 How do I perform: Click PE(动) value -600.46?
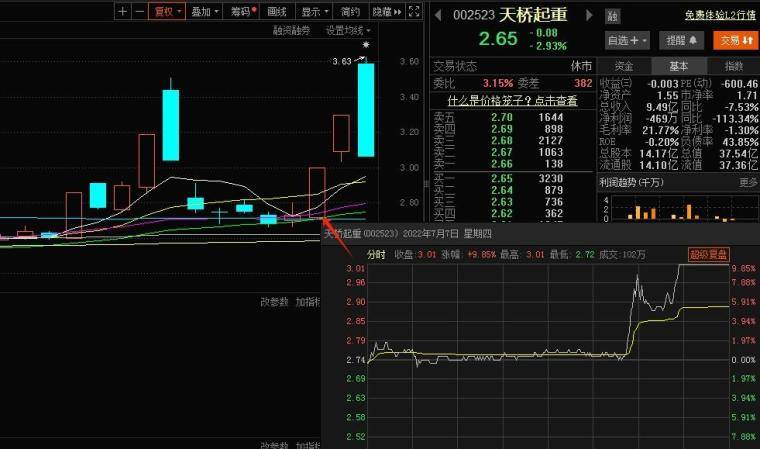point(739,84)
